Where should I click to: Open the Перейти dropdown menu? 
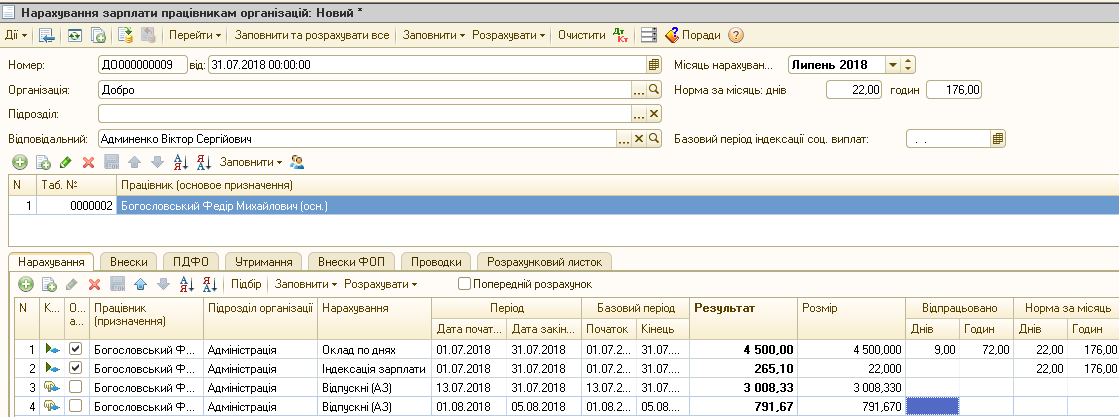click(195, 35)
